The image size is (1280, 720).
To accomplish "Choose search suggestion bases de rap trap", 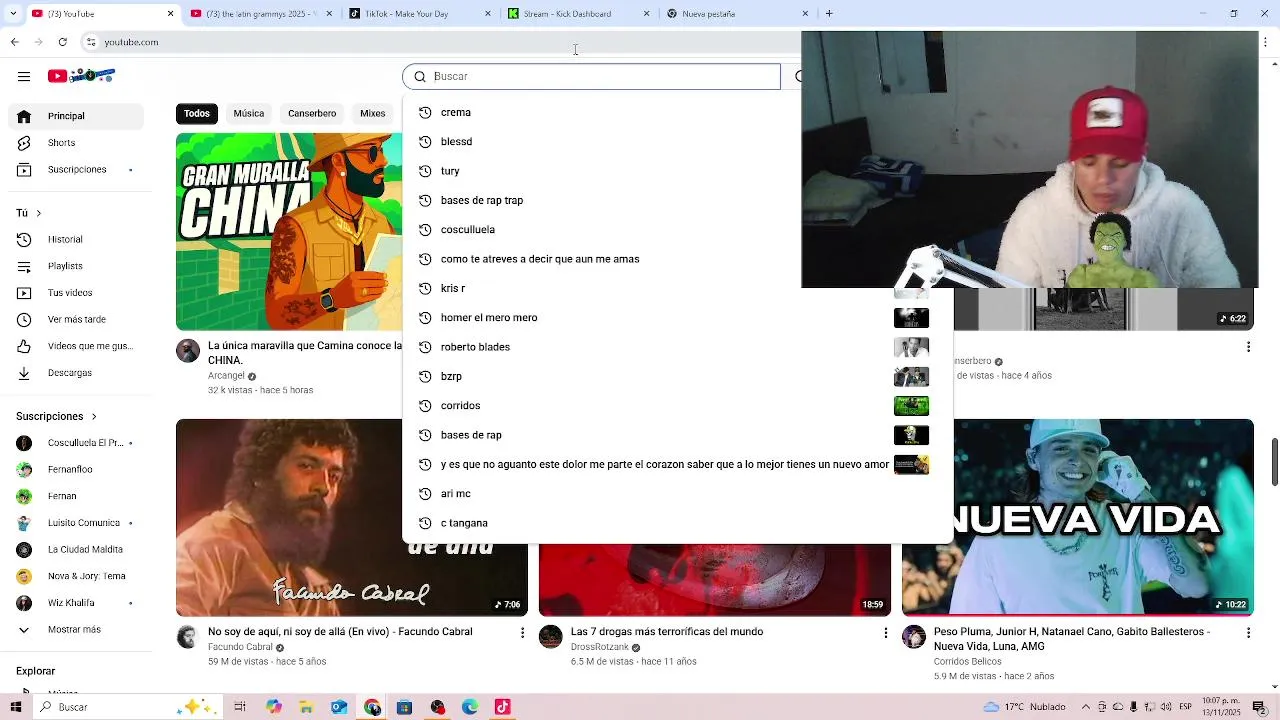I will coord(677,201).
